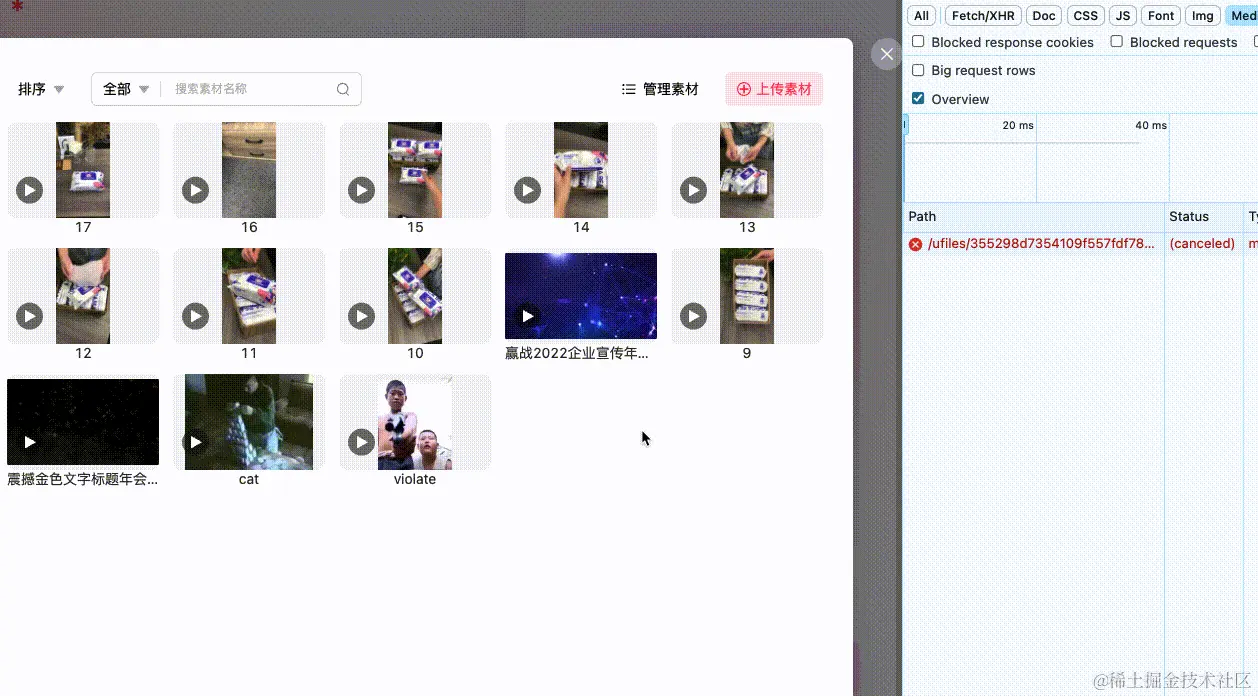Select the thumbnail labeled 14

coord(581,170)
